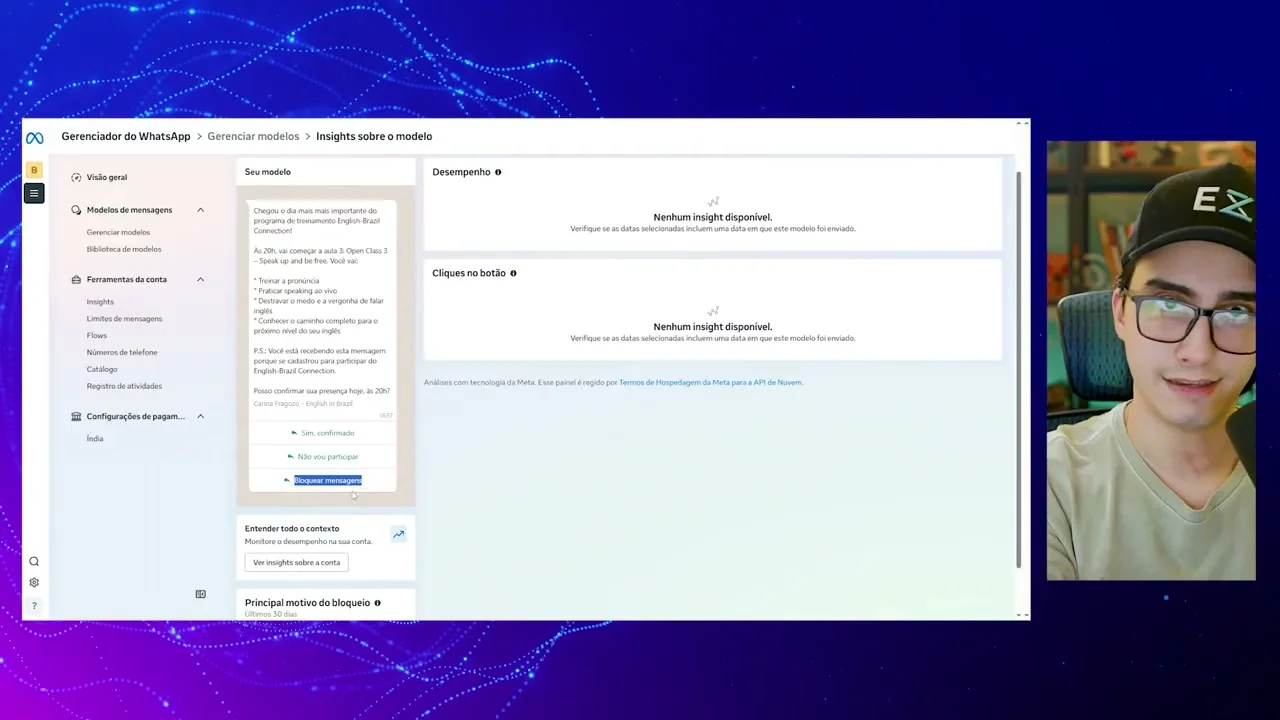Collapse the Configurações de pagamento section chevron
Viewport: 1280px width, 720px height.
coord(200,416)
